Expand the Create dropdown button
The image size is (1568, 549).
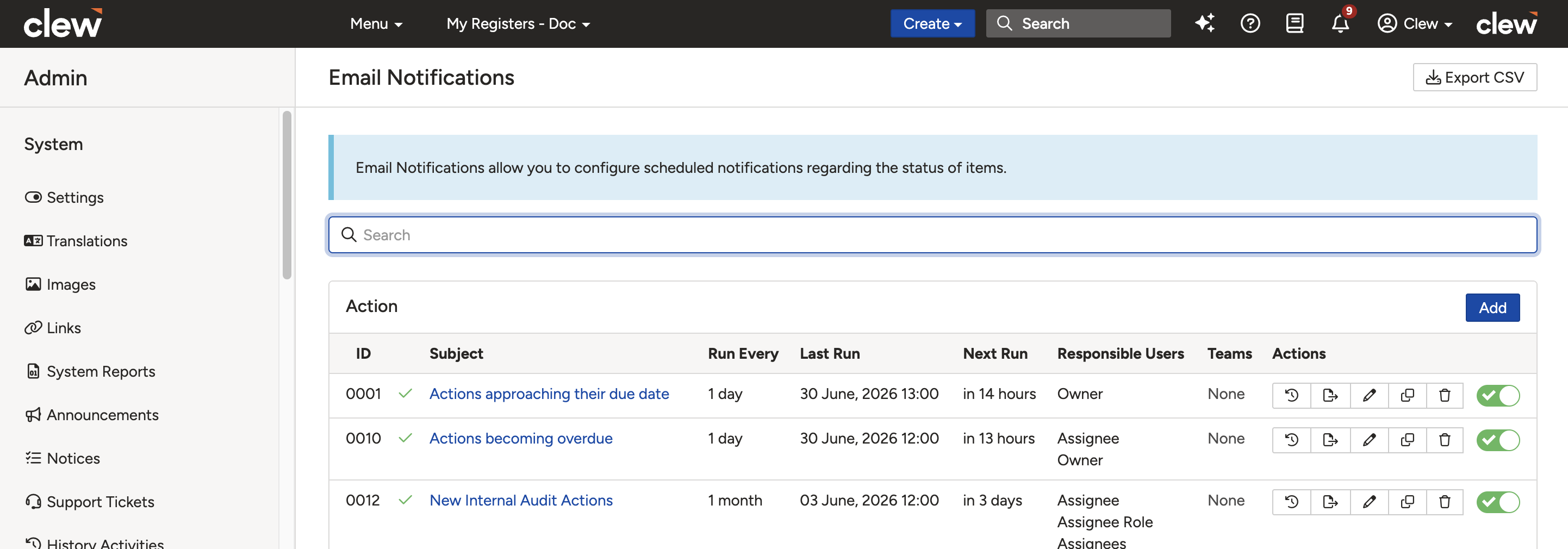pyautogui.click(x=932, y=24)
